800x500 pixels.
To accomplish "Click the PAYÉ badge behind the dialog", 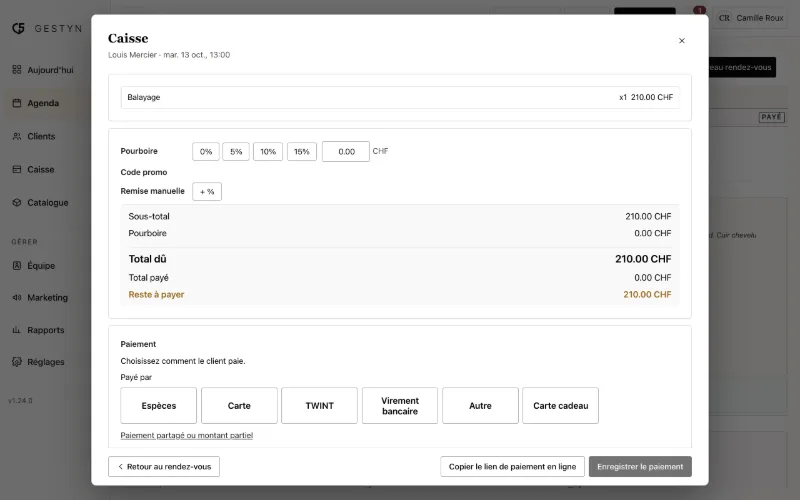I will tap(771, 117).
